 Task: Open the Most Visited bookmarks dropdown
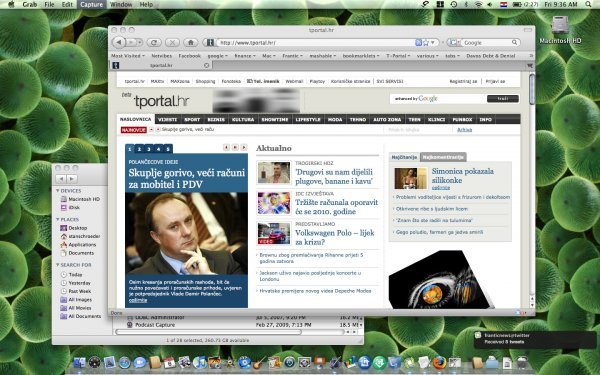128,56
